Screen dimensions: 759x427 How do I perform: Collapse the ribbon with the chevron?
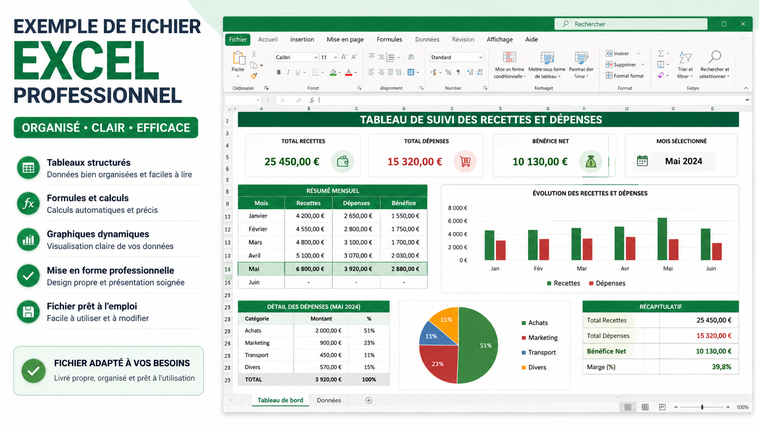coord(745,88)
